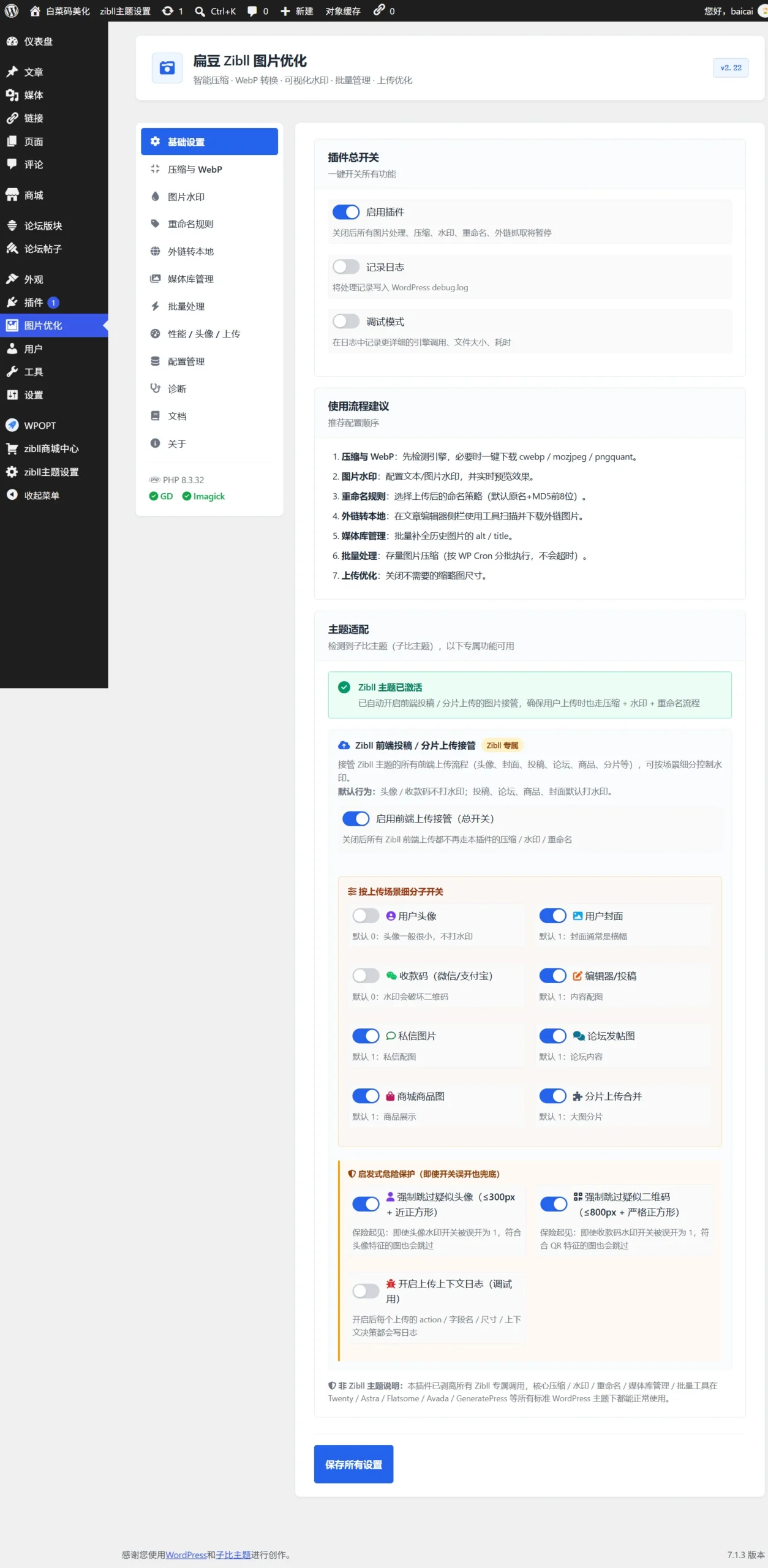Viewport: 768px width, 1568px height.
Task: Click the batch processing lightning icon
Action: 155,306
